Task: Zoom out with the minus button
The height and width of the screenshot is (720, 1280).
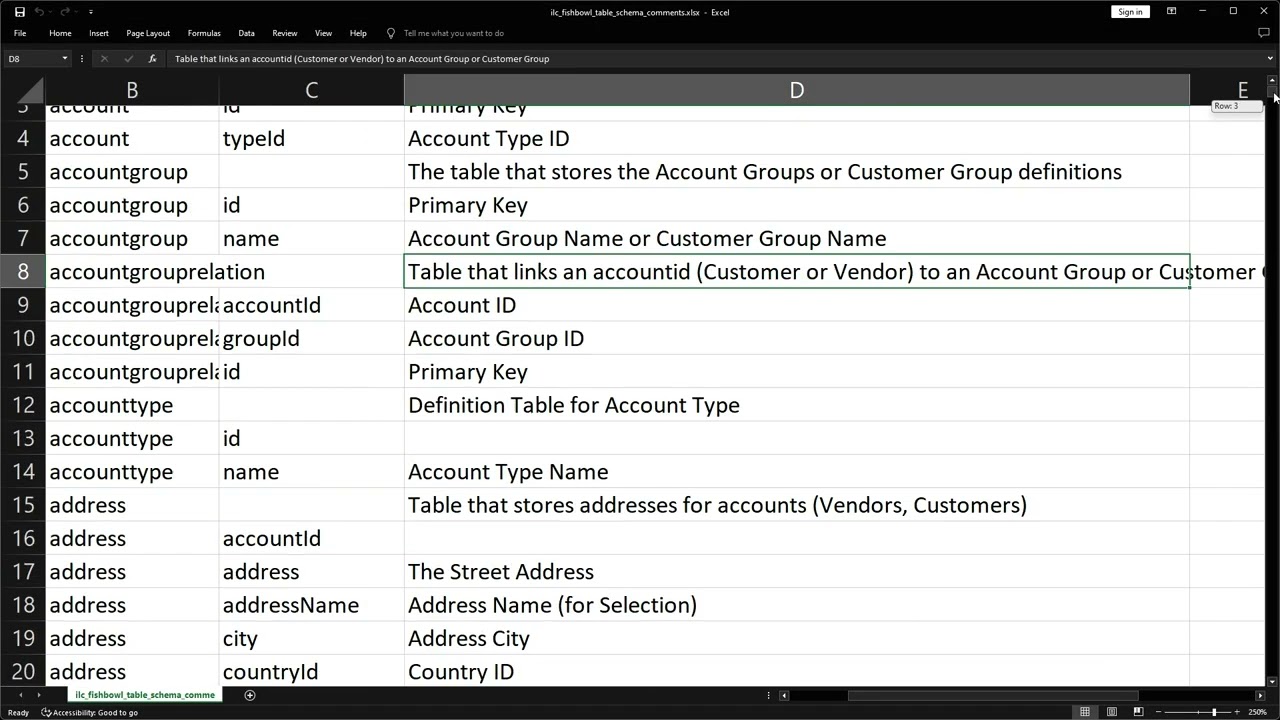Action: pos(1159,712)
